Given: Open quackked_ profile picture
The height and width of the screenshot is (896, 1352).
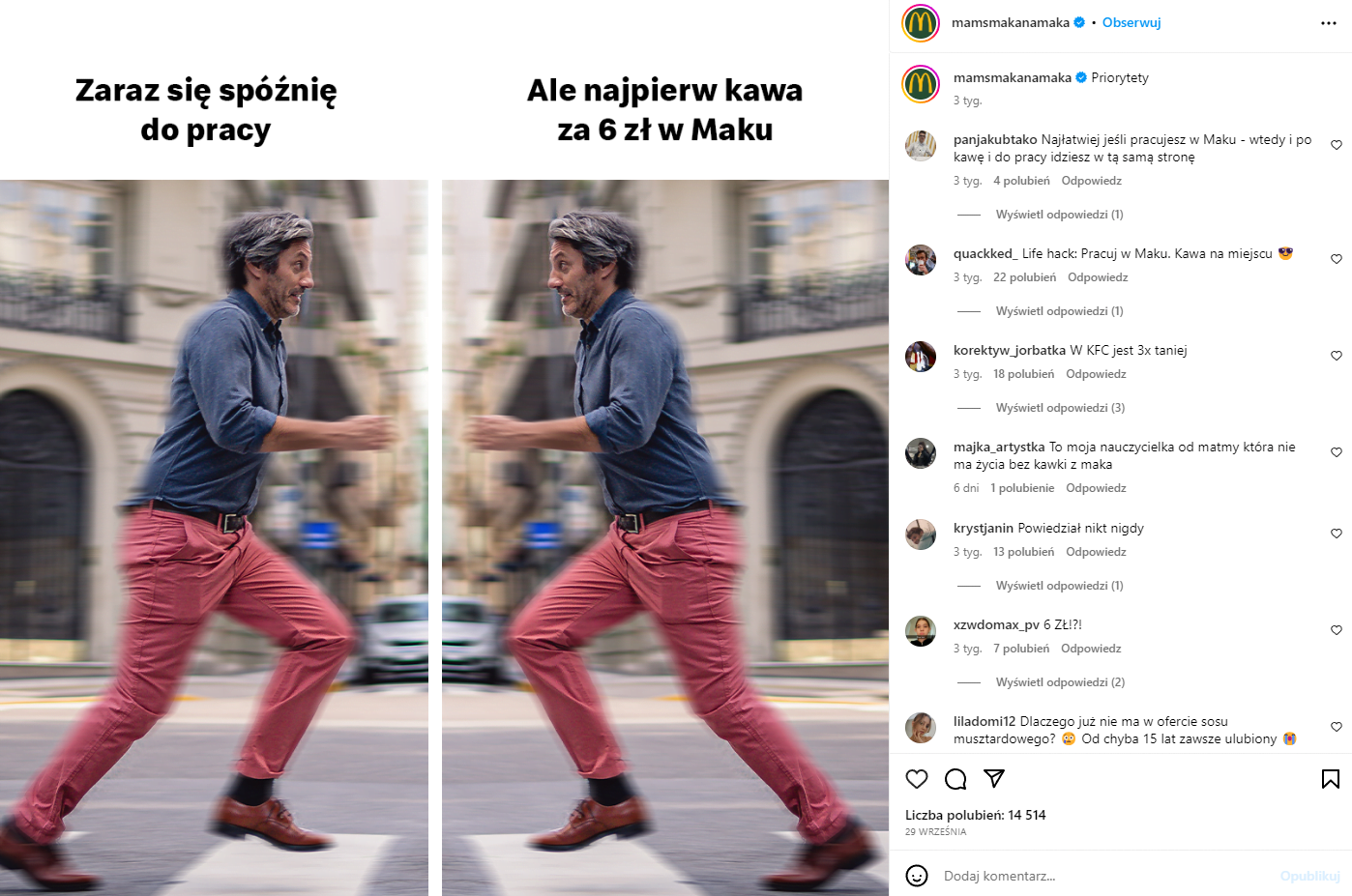Looking at the screenshot, I should click(x=921, y=260).
